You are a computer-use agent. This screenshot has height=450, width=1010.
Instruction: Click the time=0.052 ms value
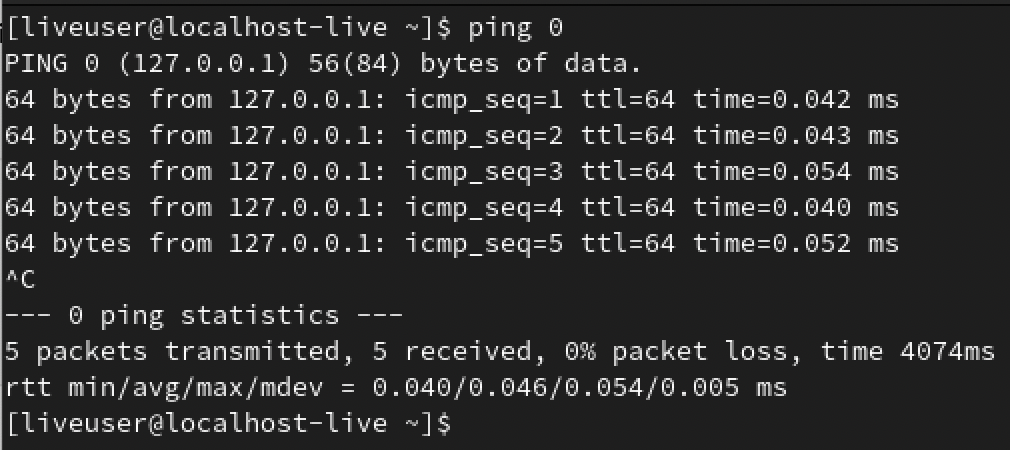coord(796,244)
